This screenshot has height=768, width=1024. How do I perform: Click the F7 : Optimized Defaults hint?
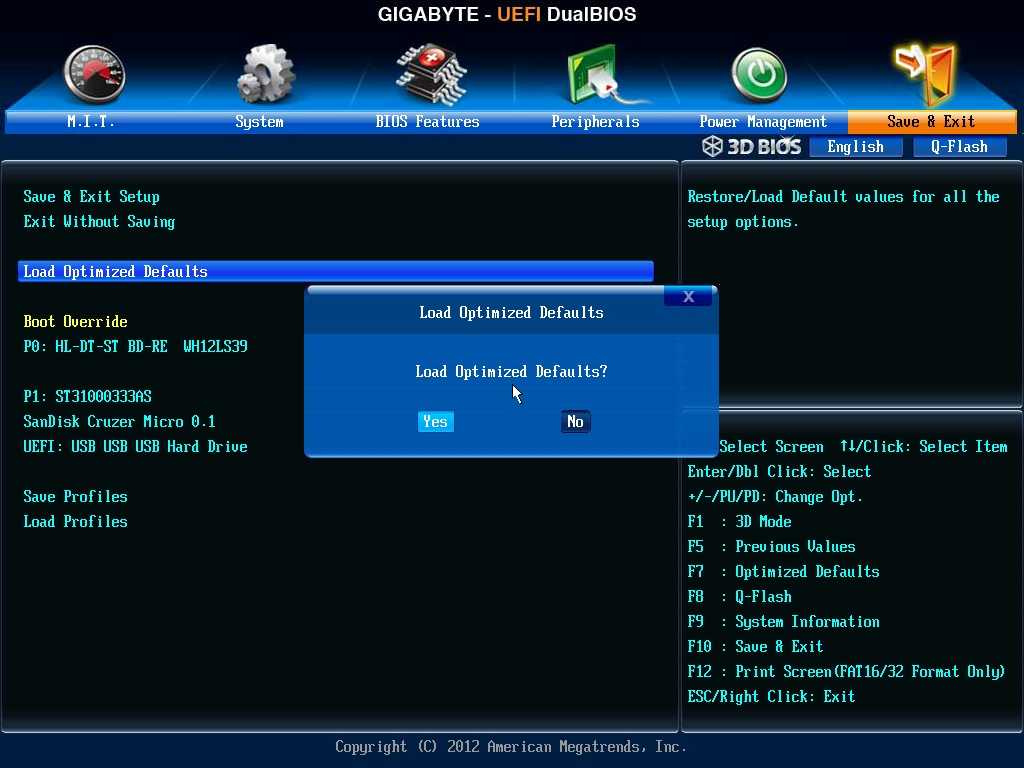coord(784,571)
